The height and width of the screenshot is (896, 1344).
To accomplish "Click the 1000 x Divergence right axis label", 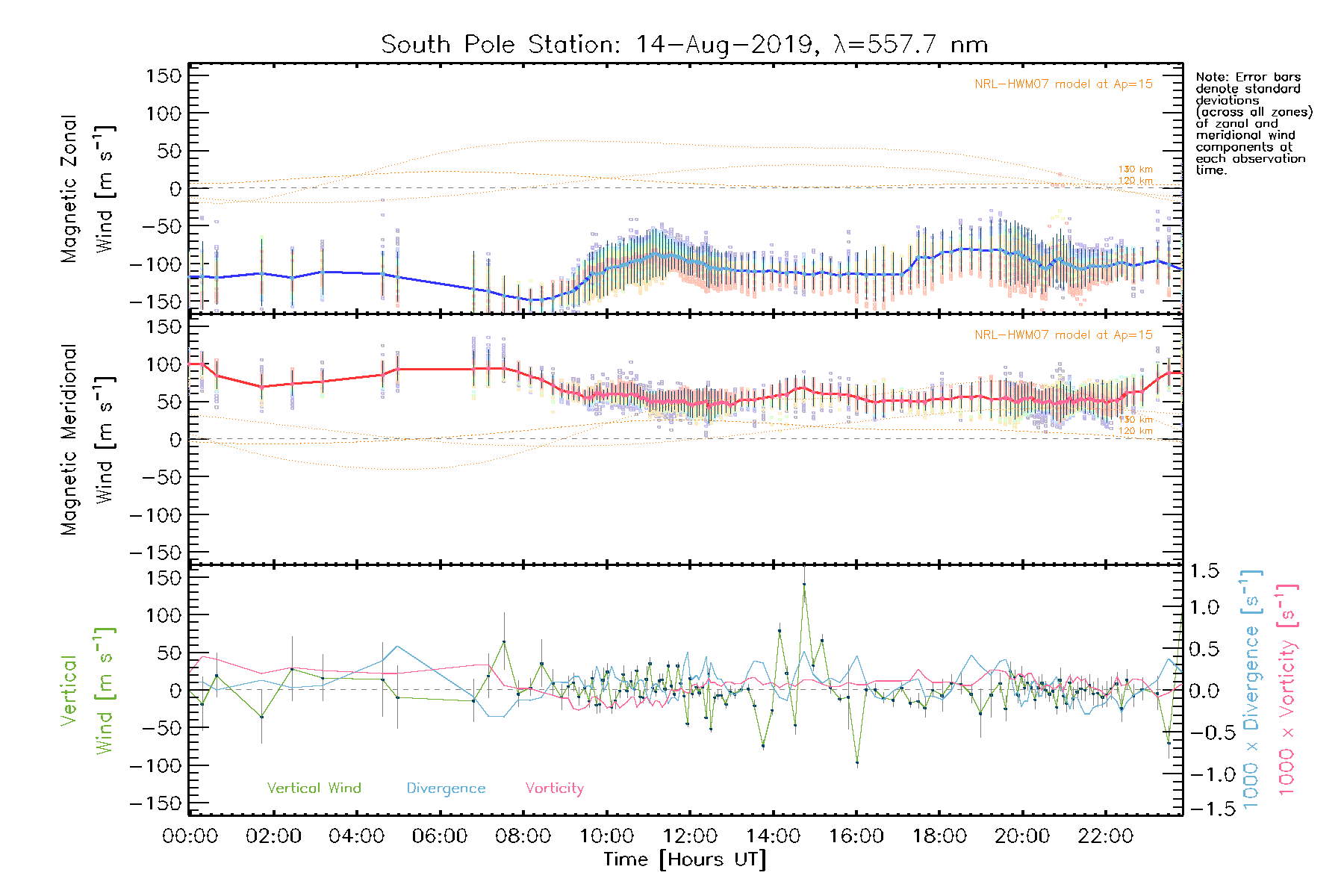I will [x=1251, y=689].
